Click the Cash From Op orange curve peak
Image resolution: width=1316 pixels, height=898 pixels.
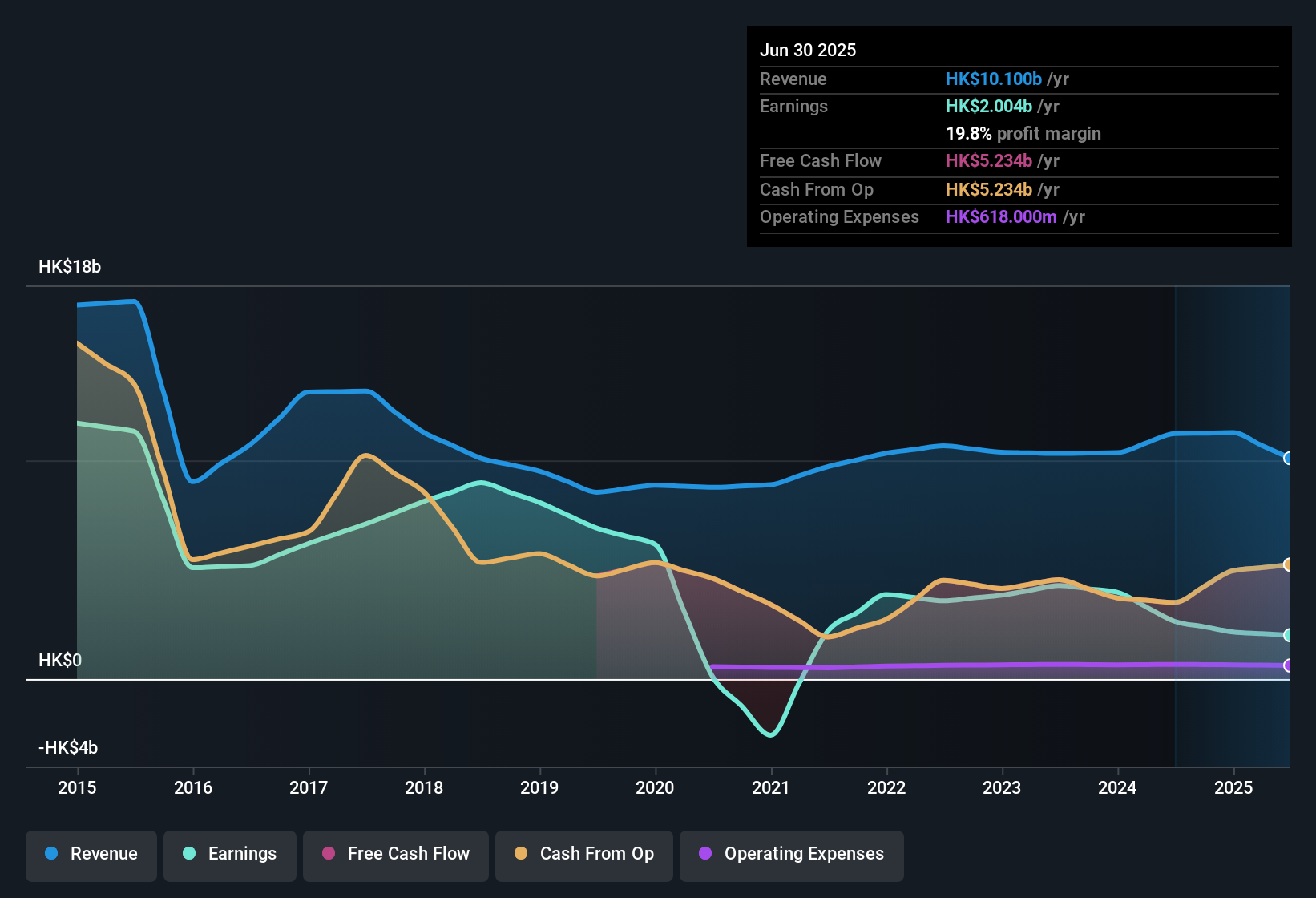(367, 455)
